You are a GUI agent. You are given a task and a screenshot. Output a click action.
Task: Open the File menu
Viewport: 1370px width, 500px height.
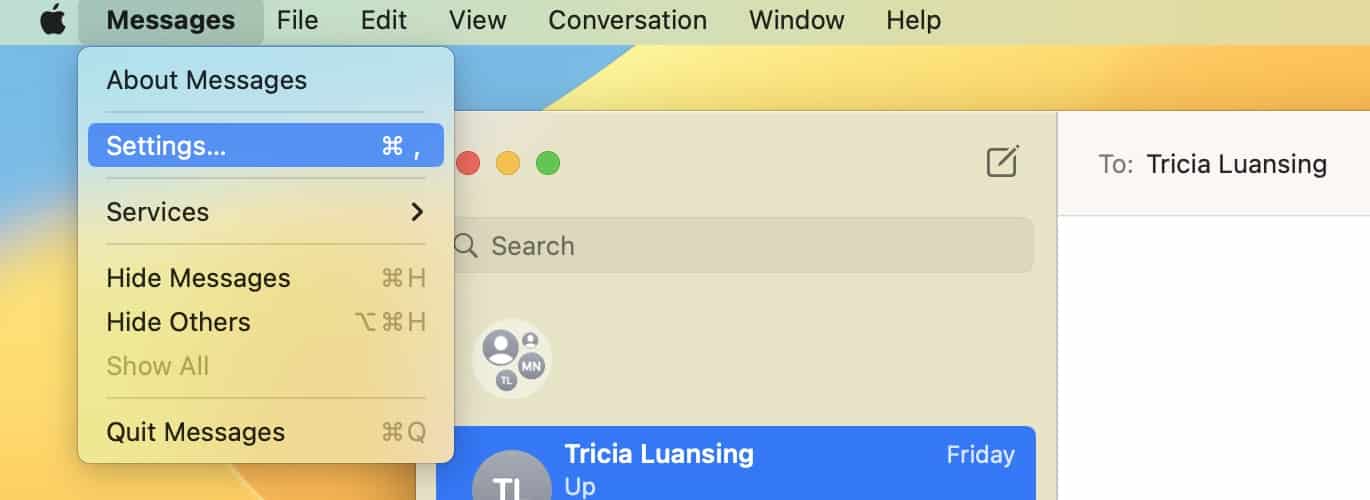coord(298,20)
